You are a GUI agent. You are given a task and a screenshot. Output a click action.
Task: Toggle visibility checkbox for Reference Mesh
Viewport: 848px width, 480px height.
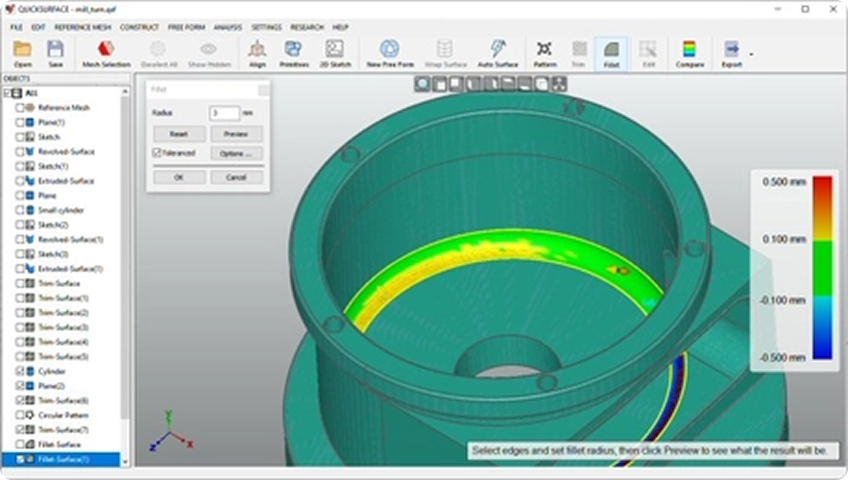[x=20, y=107]
